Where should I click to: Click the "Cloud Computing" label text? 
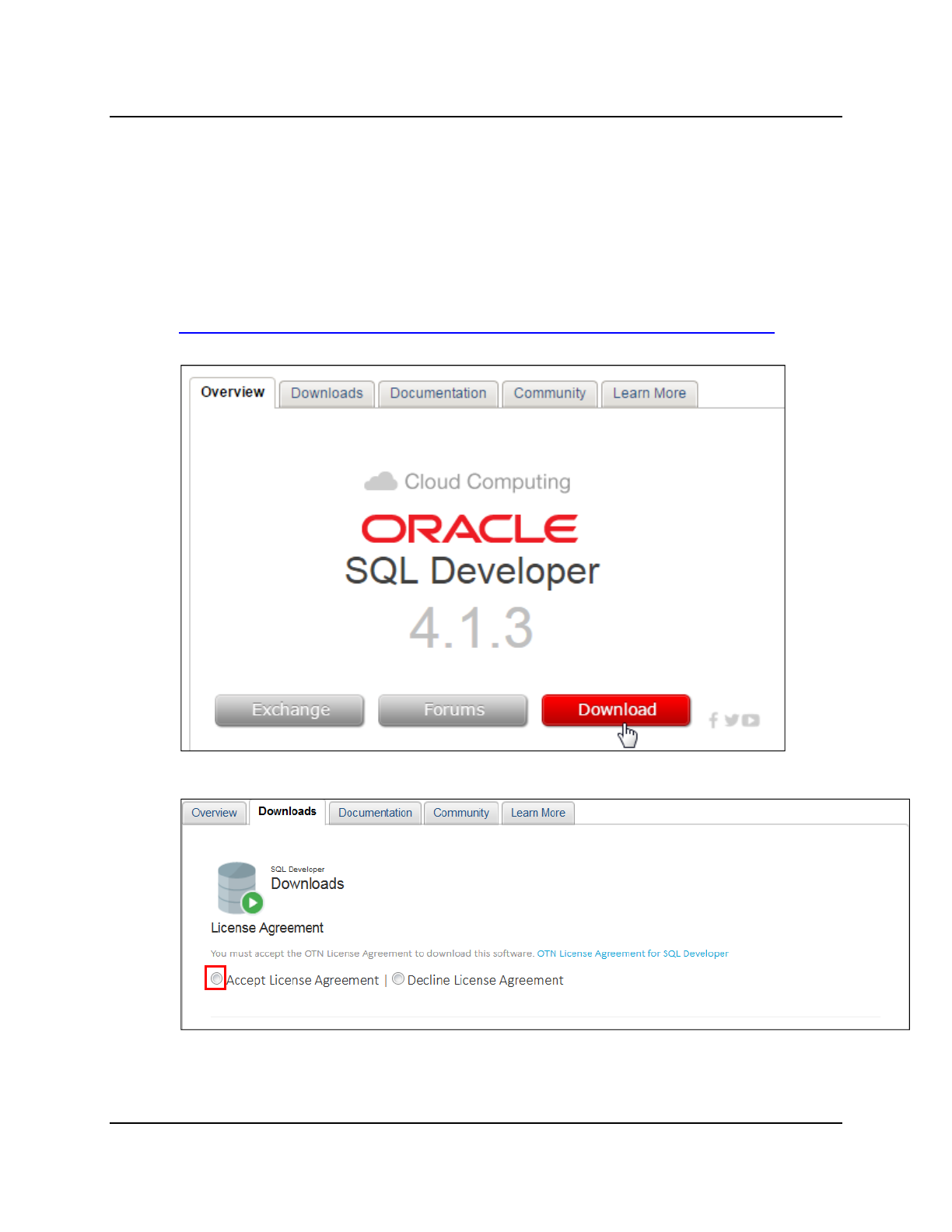point(488,482)
